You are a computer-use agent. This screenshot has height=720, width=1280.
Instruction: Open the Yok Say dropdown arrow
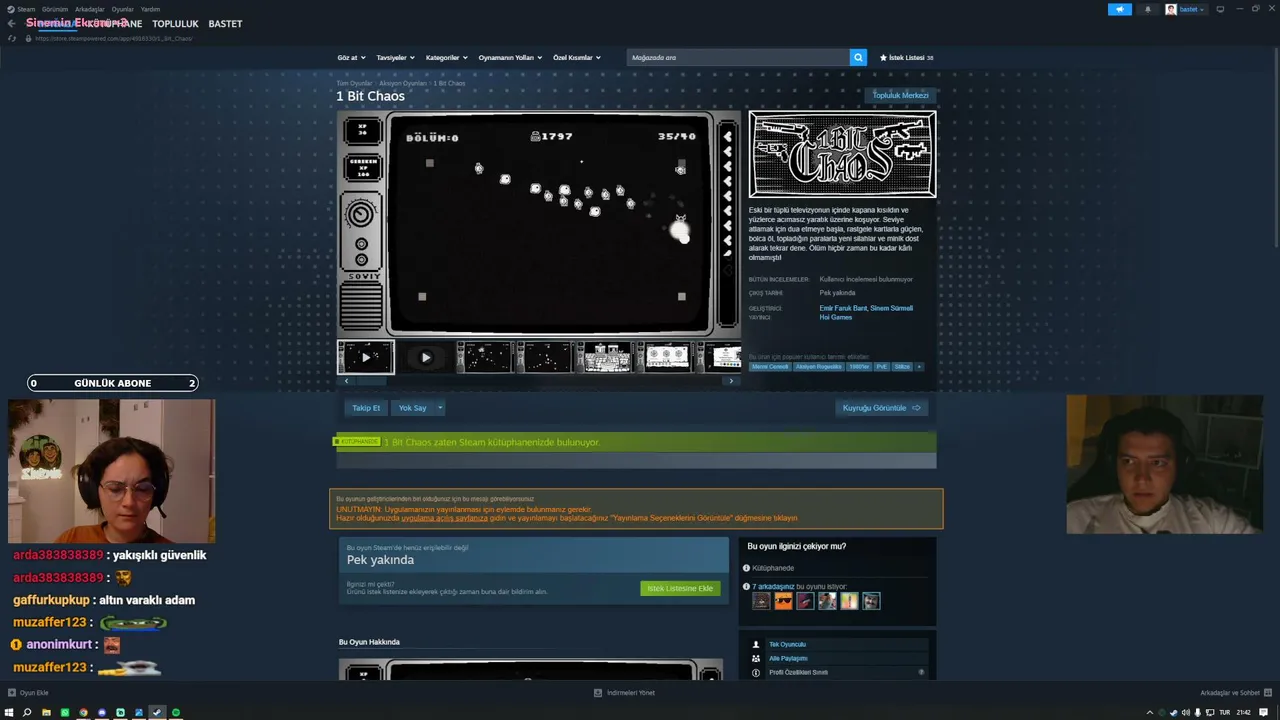440,408
